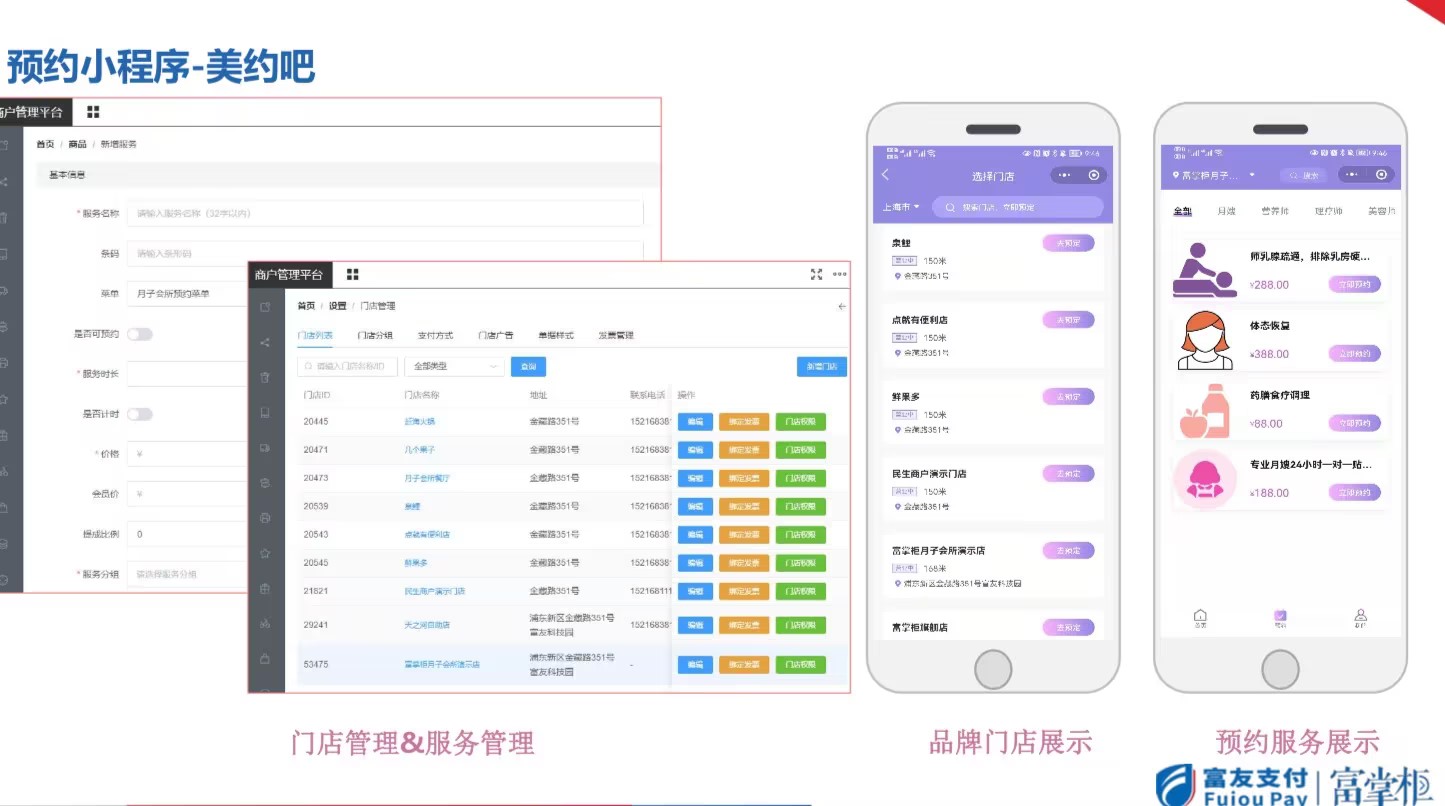This screenshot has height=806, width=1445.
Task: Click 门店权限 button for store 20473
Action: tap(801, 478)
